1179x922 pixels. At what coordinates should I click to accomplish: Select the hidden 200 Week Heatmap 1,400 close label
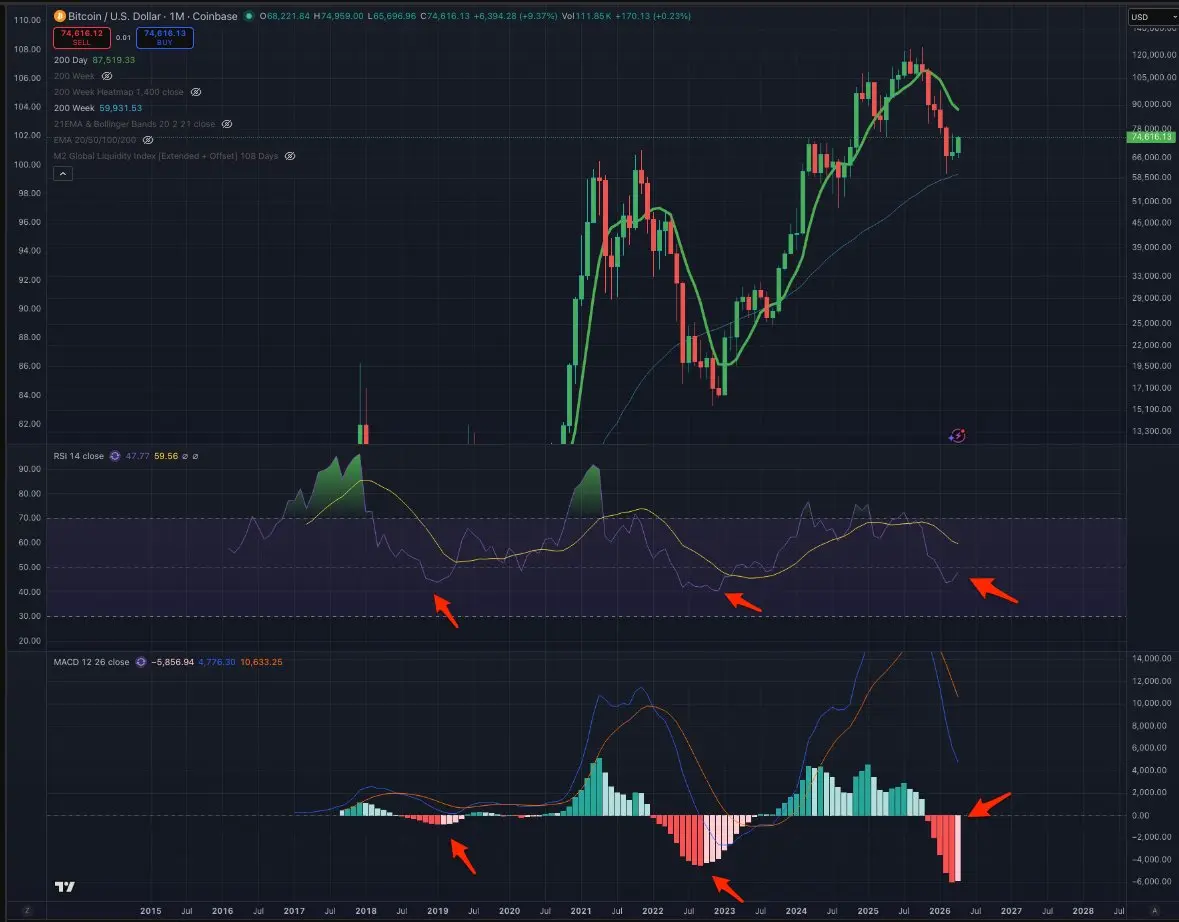[119, 92]
